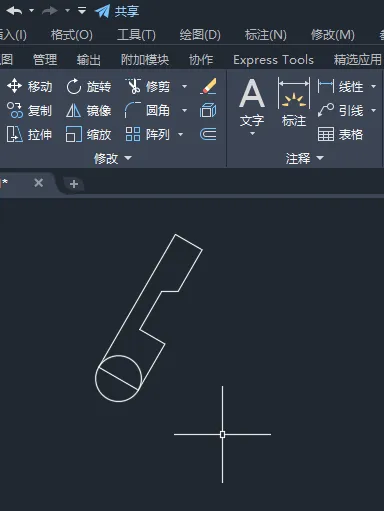The width and height of the screenshot is (384, 511).
Task: Click the Redo arrow icon
Action: tap(50, 11)
